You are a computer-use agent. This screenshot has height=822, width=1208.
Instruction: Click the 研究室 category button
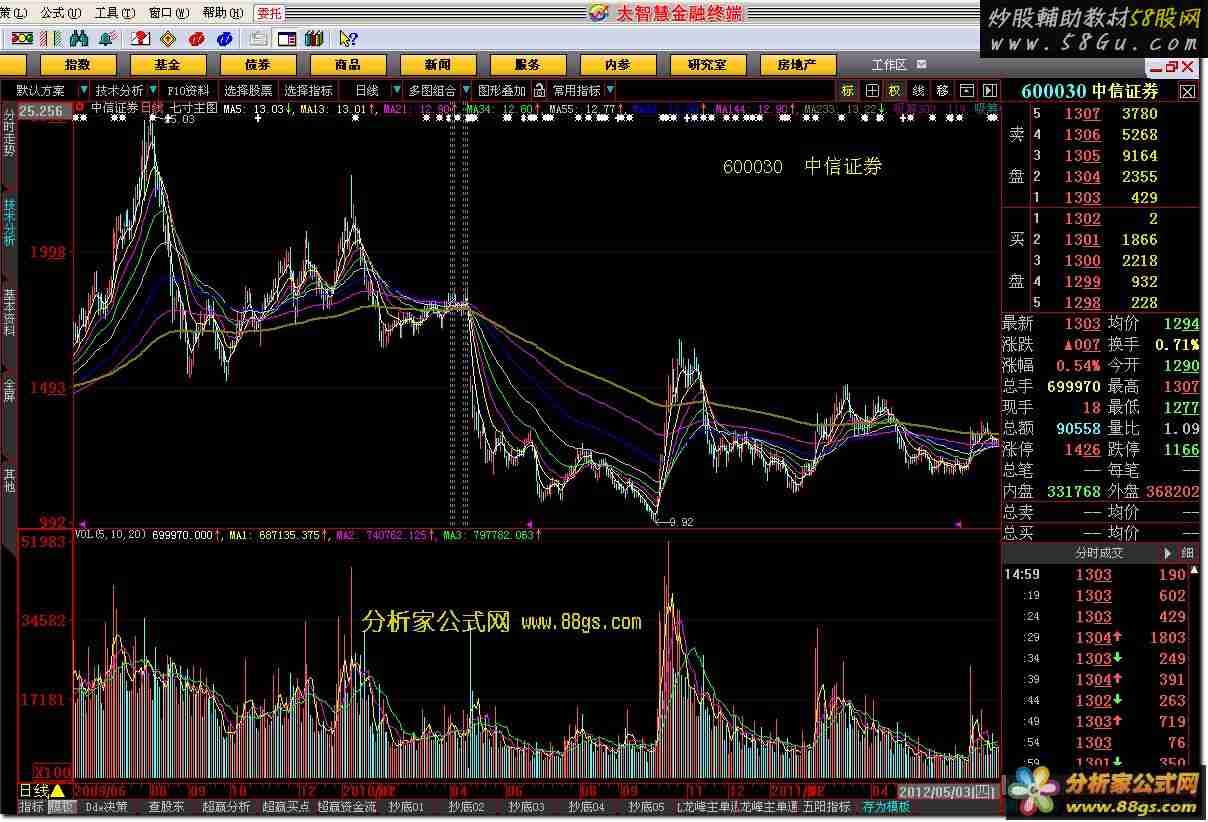pyautogui.click(x=708, y=65)
